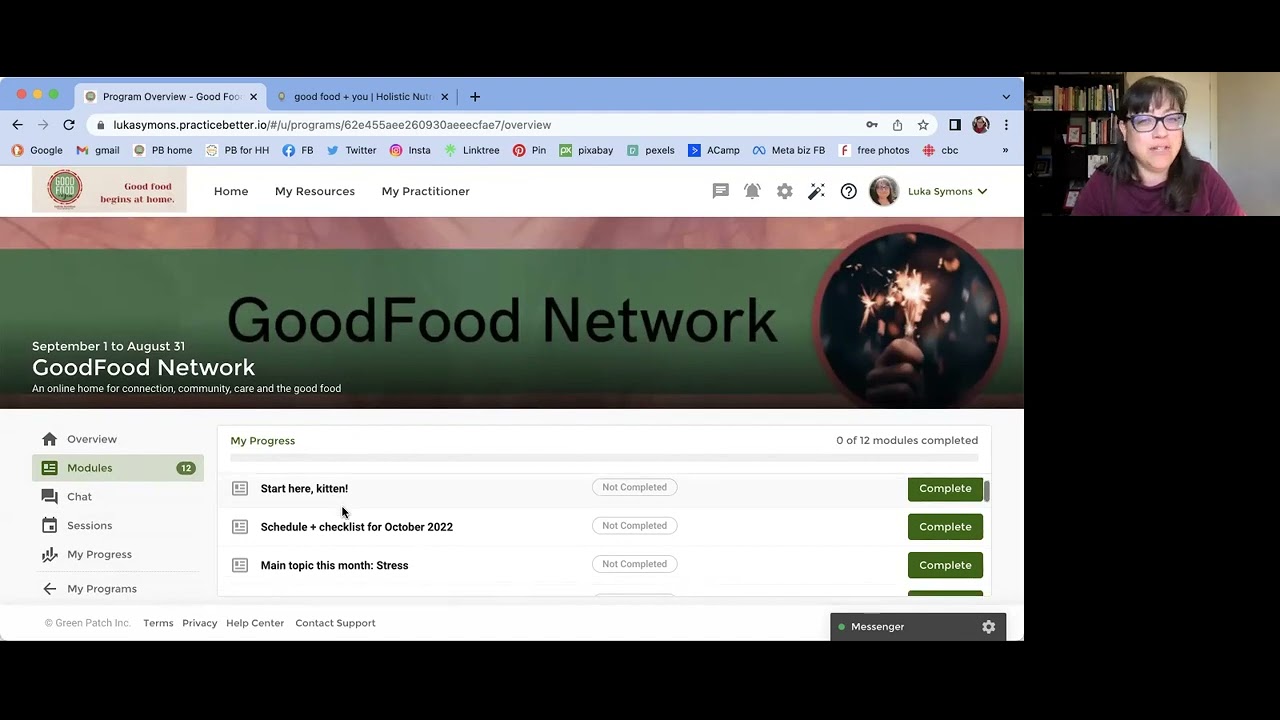Screen dimensions: 1280x720
Task: Open a new browser tab
Action: pos(475,97)
